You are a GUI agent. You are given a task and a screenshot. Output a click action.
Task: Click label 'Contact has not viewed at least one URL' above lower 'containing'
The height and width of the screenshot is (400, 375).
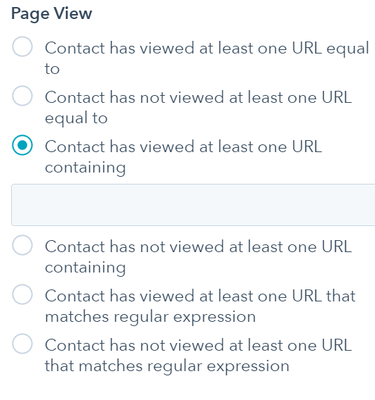(198, 247)
